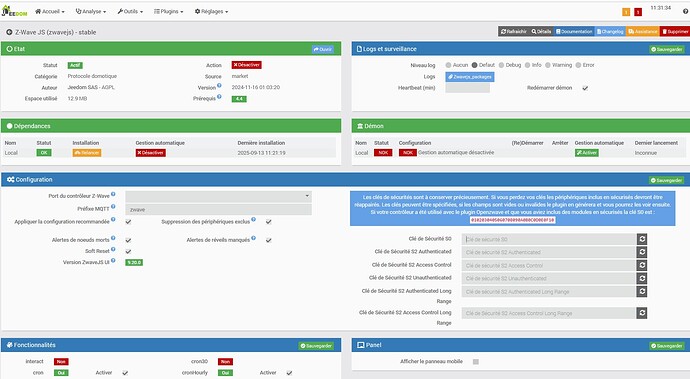Regenerate the S2 Authenticated Long Range key
The image size is (690, 379).
pos(642,291)
